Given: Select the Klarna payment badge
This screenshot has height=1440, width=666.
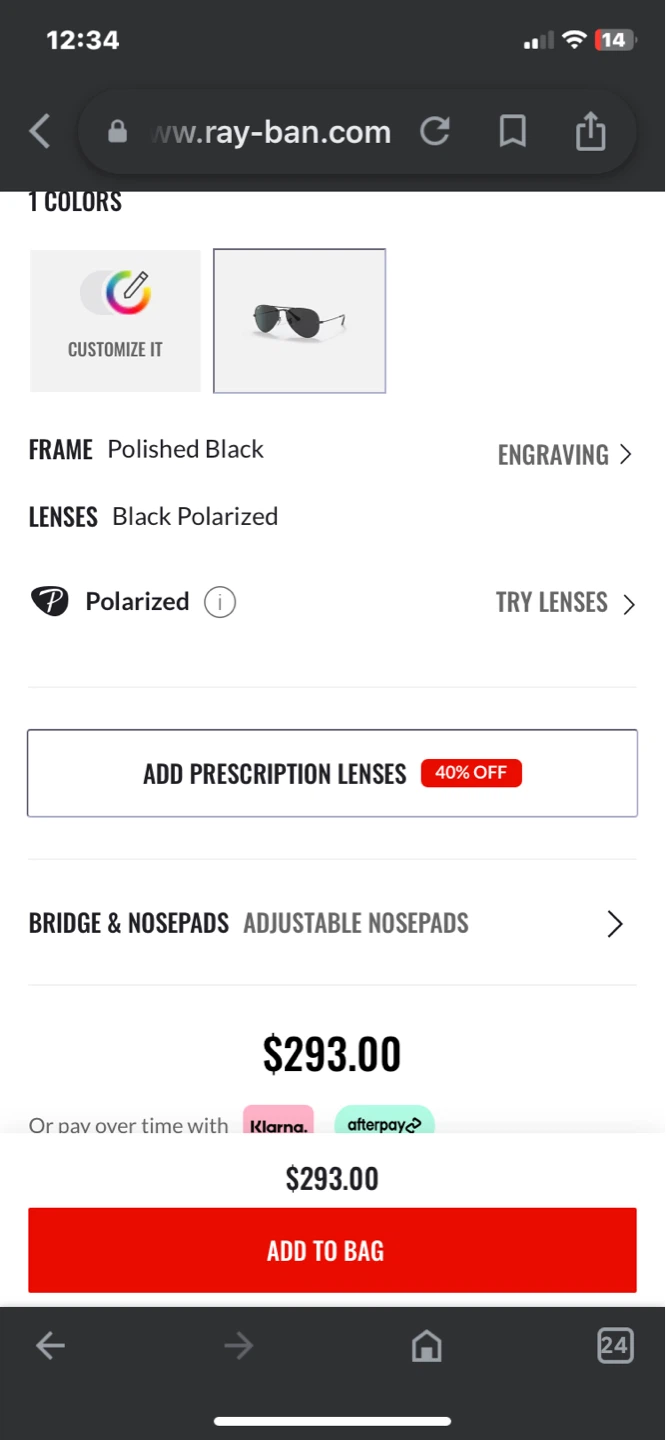Looking at the screenshot, I should (x=278, y=1124).
